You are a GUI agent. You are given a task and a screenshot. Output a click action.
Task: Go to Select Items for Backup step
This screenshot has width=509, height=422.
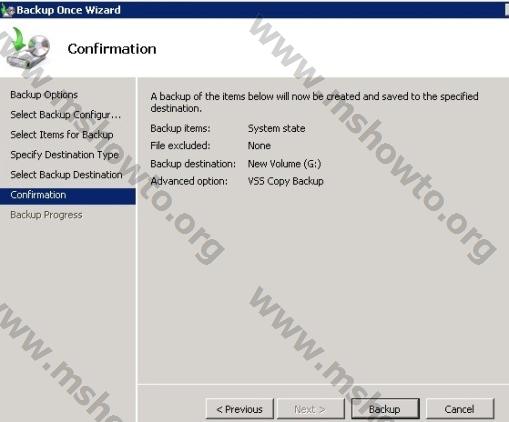(x=62, y=135)
